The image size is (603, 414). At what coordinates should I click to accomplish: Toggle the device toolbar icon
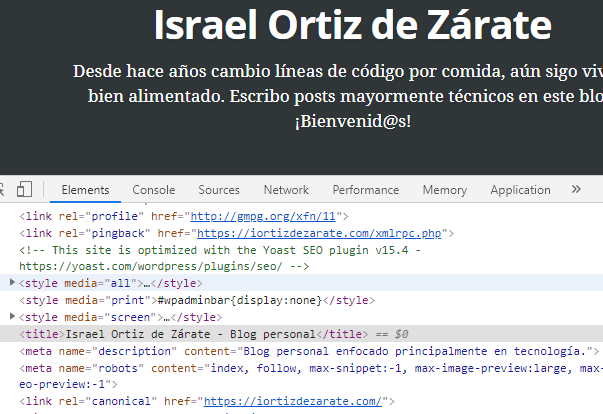click(25, 189)
